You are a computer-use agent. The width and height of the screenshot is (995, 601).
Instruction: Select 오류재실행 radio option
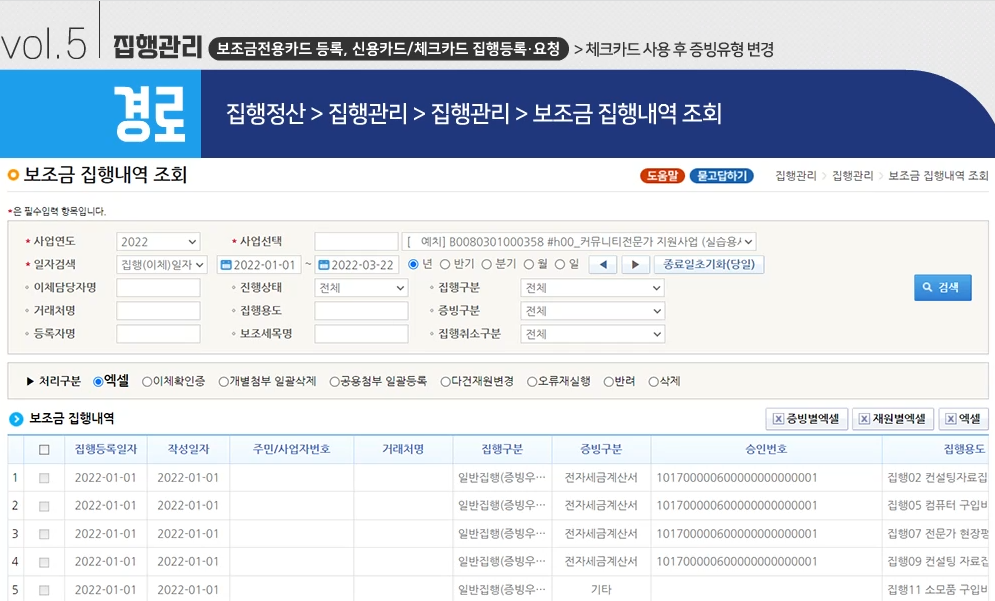[532, 381]
